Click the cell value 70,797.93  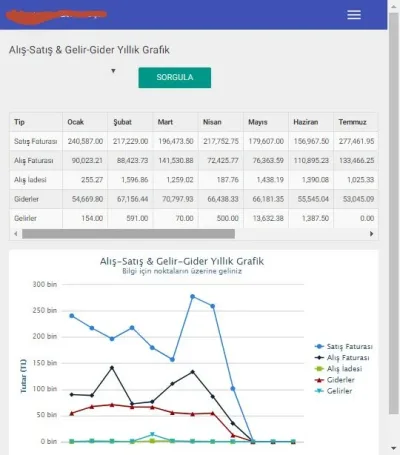[178, 199]
